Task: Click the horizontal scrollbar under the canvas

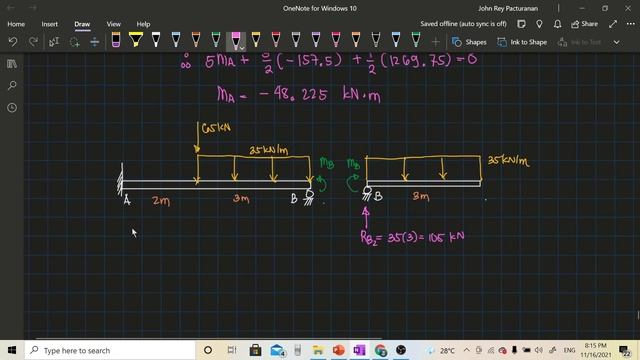Action: click(209, 338)
